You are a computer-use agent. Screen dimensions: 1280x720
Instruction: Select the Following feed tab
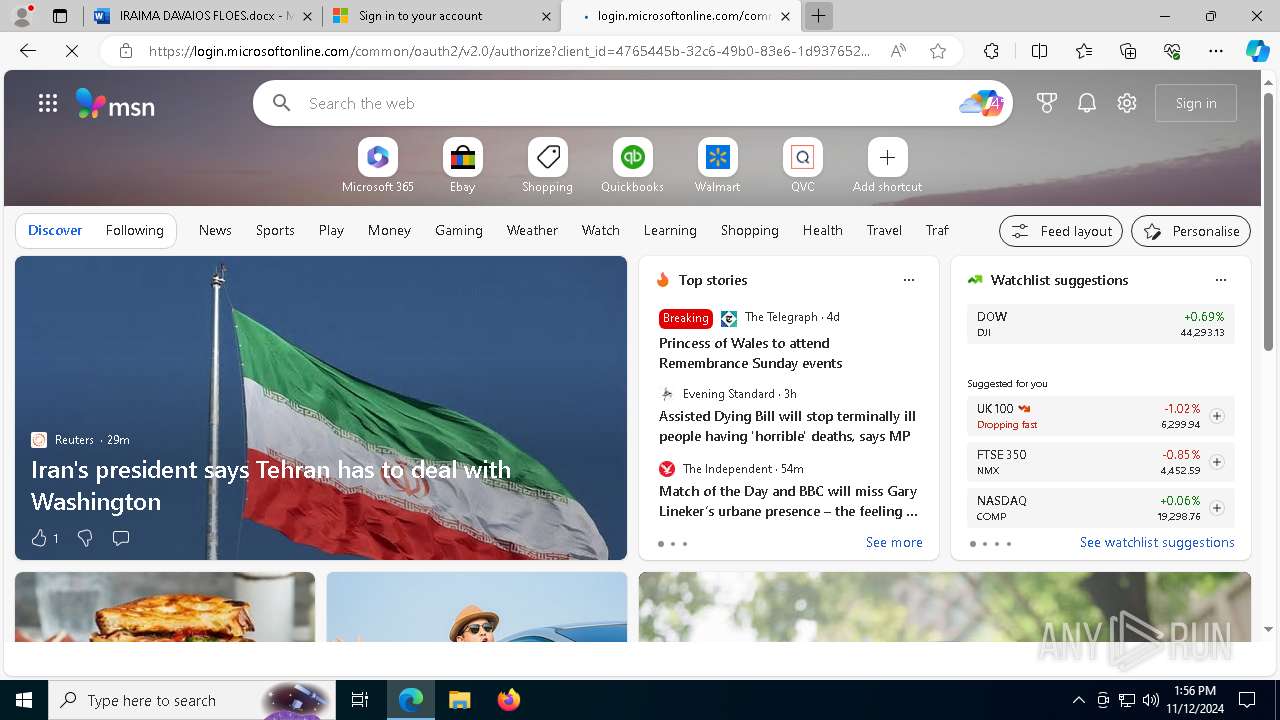pos(135,230)
